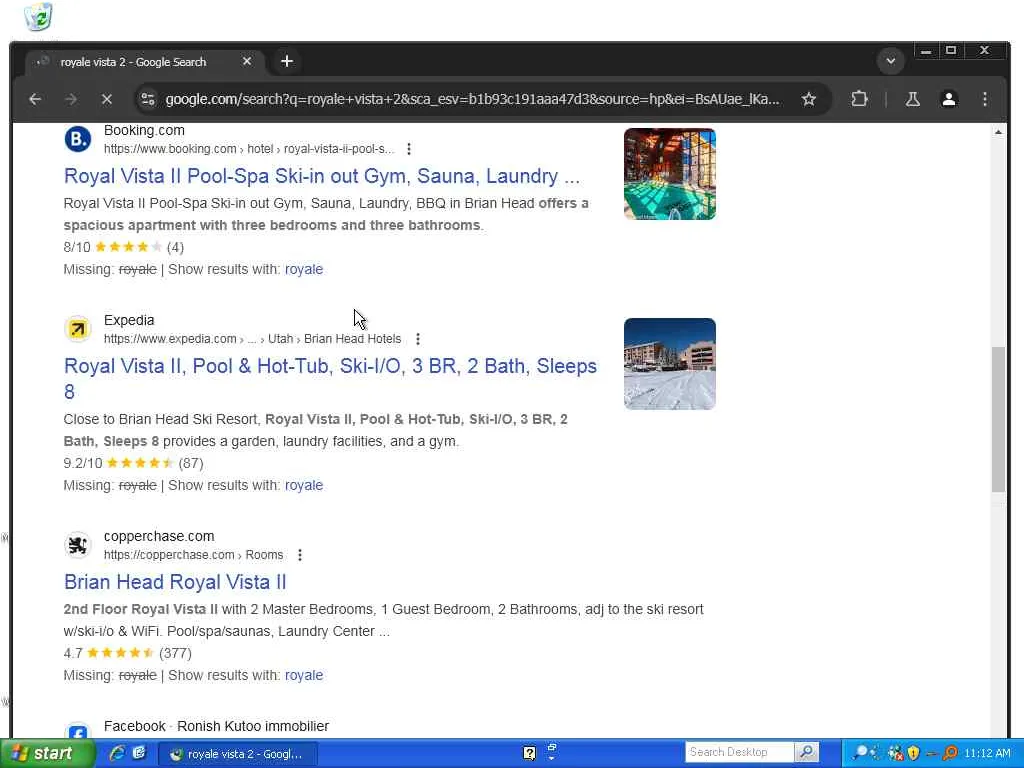This screenshot has width=1024, height=768.
Task: Click the Expedia 9.2/10 rating text
Action: 83,464
